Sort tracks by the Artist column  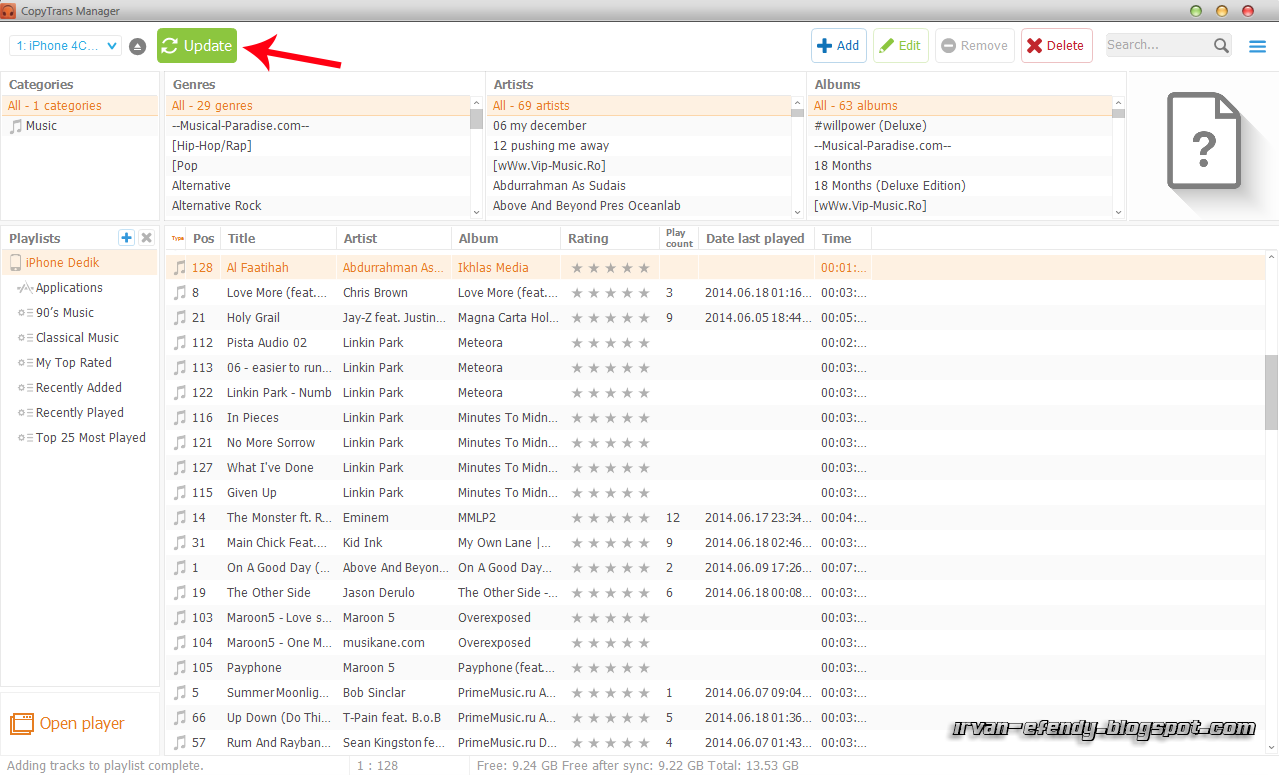tap(394, 239)
